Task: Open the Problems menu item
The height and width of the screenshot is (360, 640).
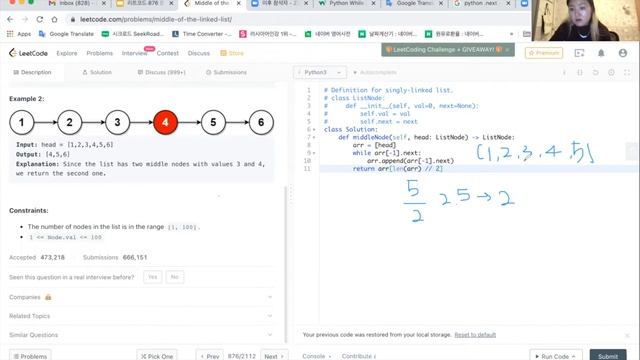Action: point(100,53)
